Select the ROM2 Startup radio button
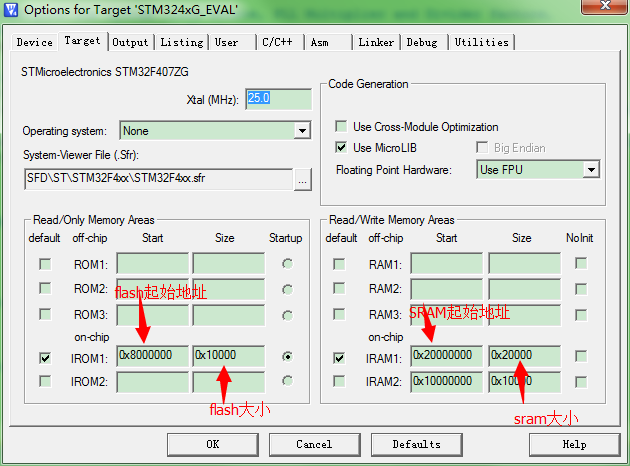 pyautogui.click(x=287, y=290)
